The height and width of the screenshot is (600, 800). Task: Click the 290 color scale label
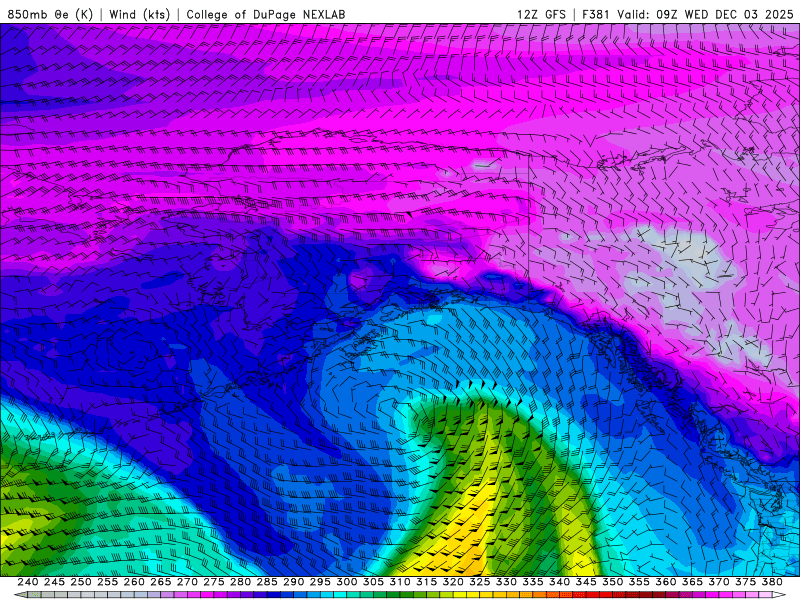[293, 582]
